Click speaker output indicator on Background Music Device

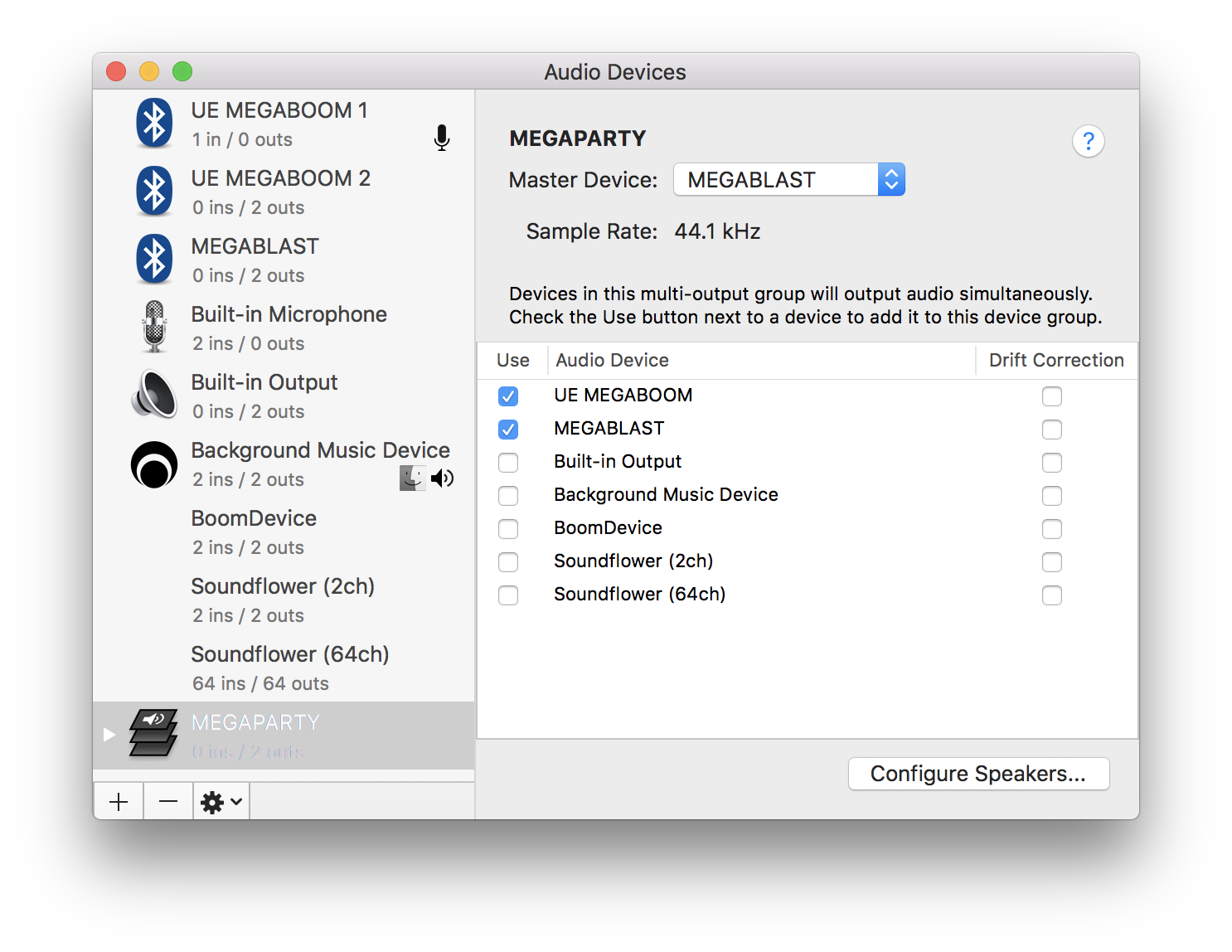click(443, 478)
